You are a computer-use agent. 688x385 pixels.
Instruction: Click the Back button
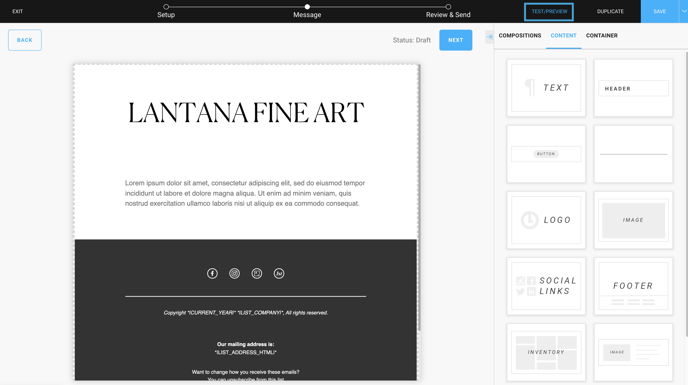point(25,40)
